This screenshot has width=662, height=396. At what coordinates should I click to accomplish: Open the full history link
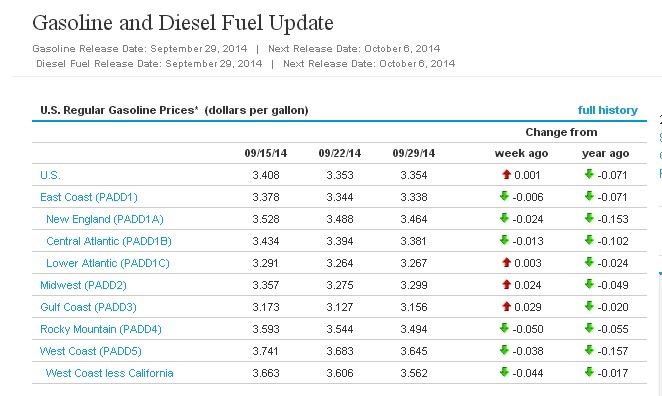point(608,110)
